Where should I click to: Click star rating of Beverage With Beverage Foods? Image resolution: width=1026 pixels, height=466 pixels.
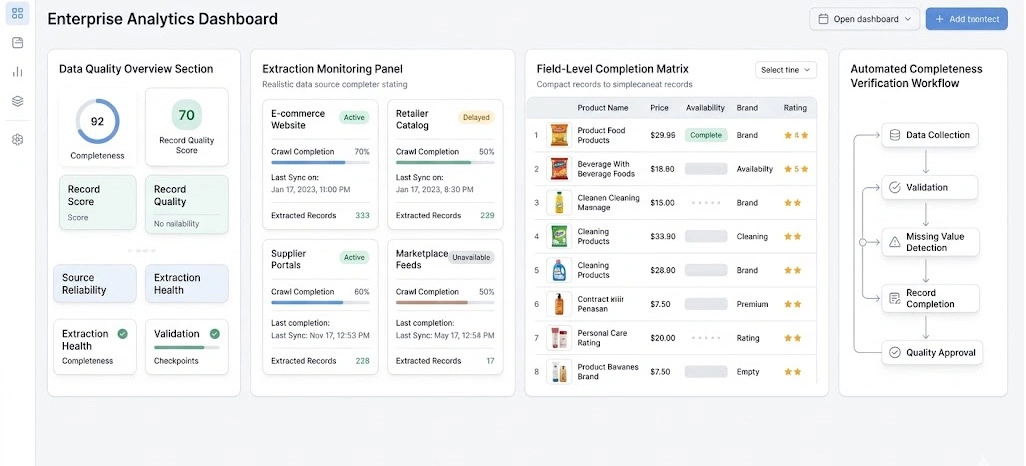point(796,169)
